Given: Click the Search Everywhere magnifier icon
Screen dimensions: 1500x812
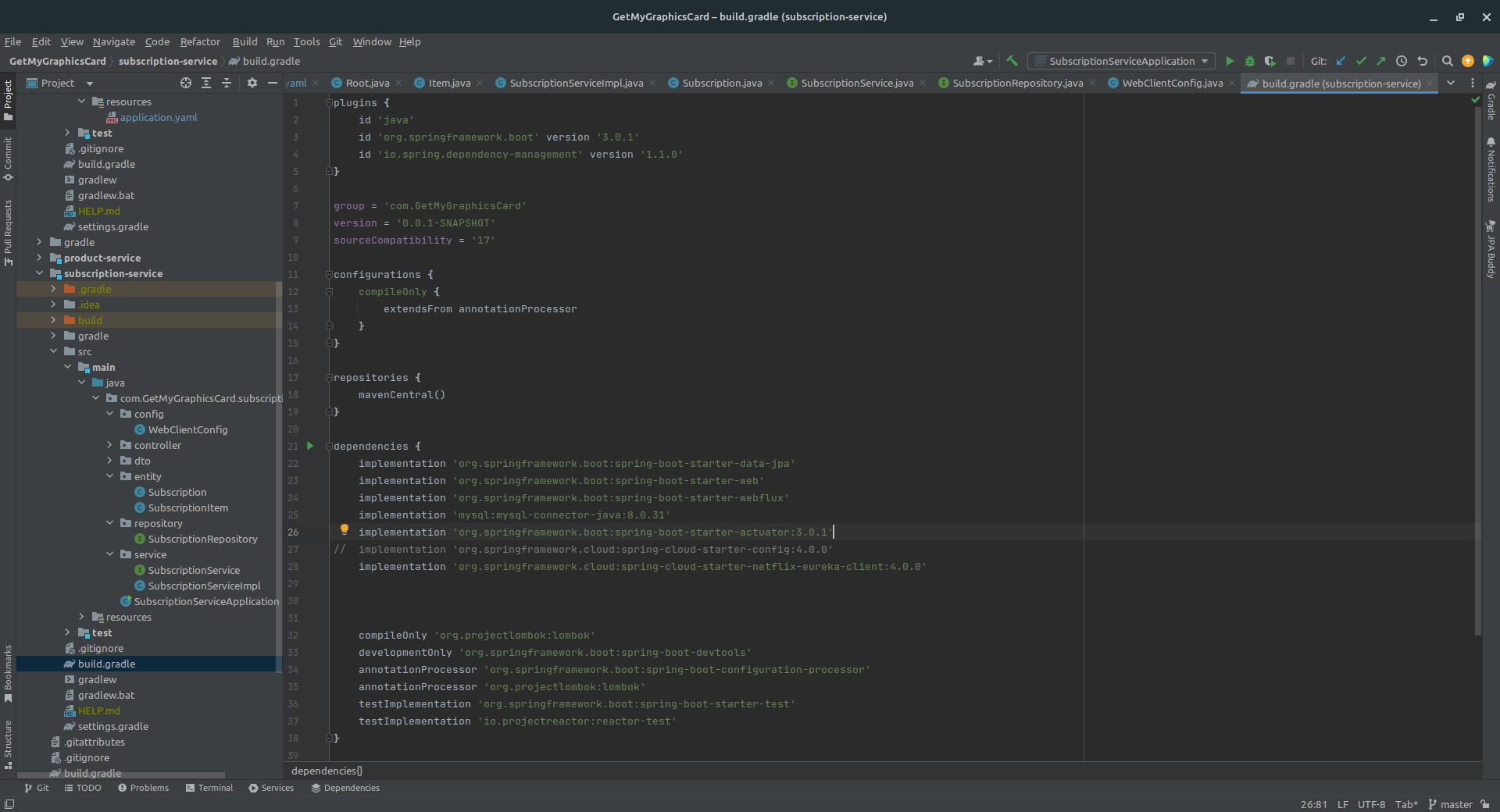Looking at the screenshot, I should point(1447,61).
